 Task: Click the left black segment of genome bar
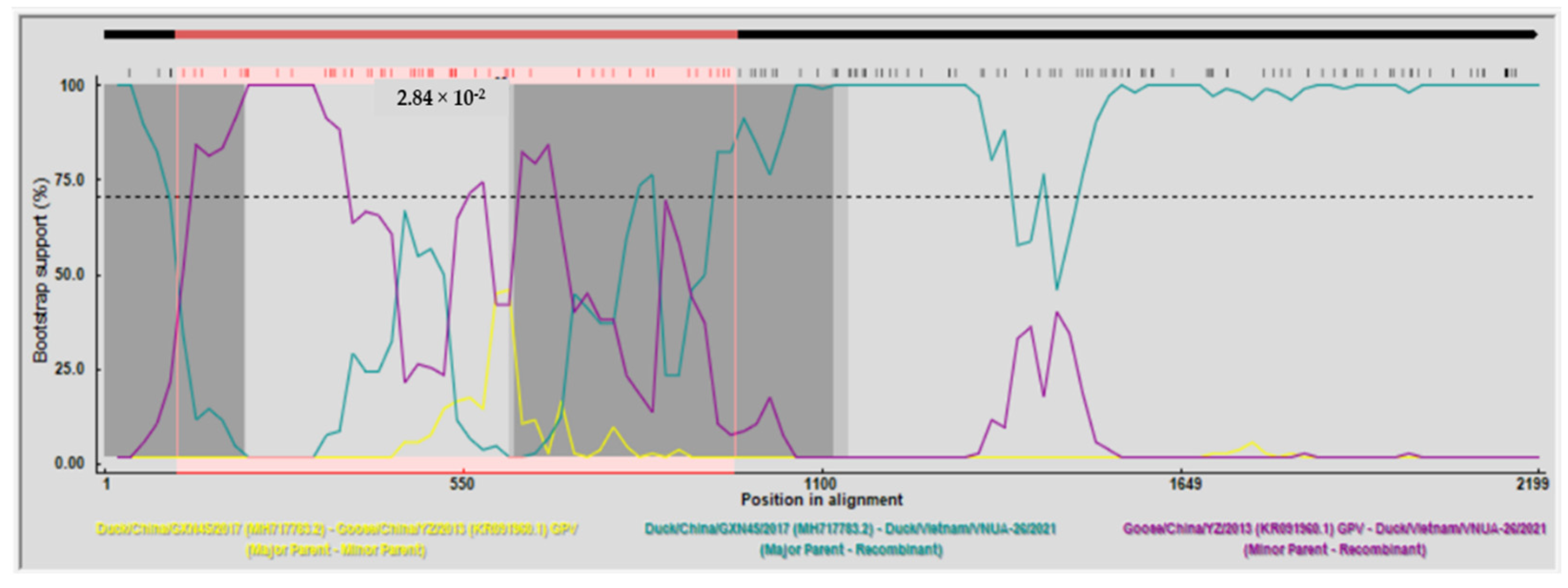coord(140,35)
